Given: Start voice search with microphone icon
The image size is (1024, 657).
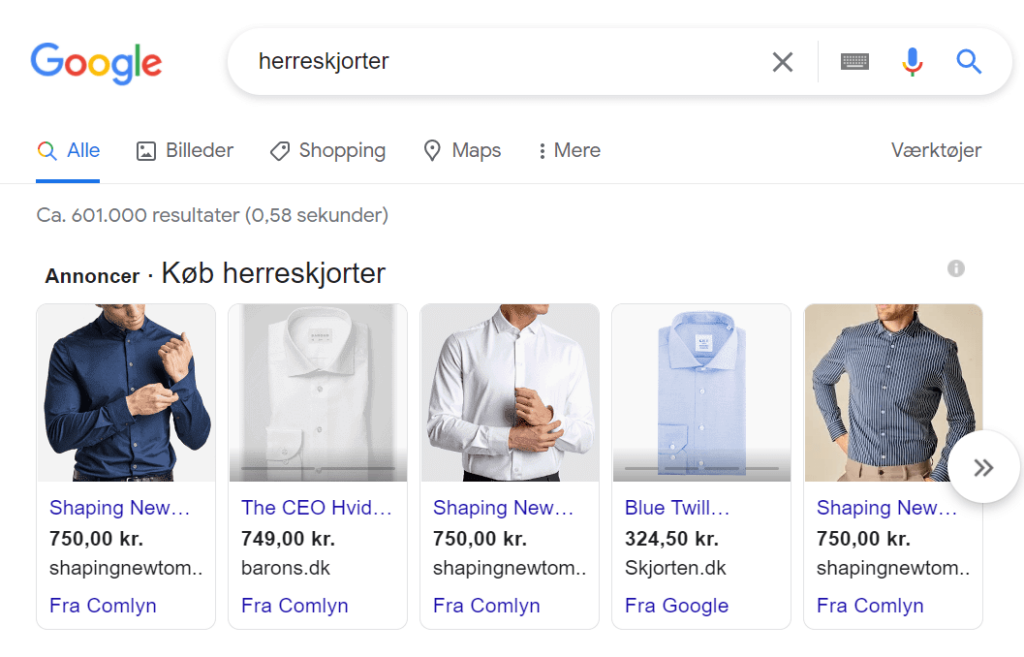Looking at the screenshot, I should [x=912, y=62].
